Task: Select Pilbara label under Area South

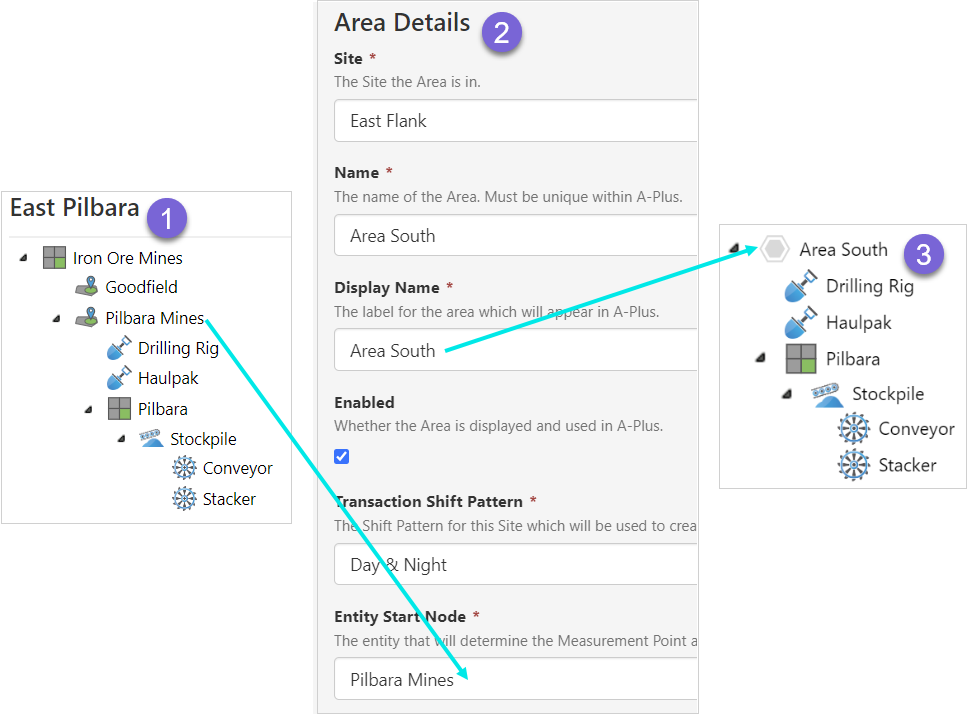Action: 853,359
